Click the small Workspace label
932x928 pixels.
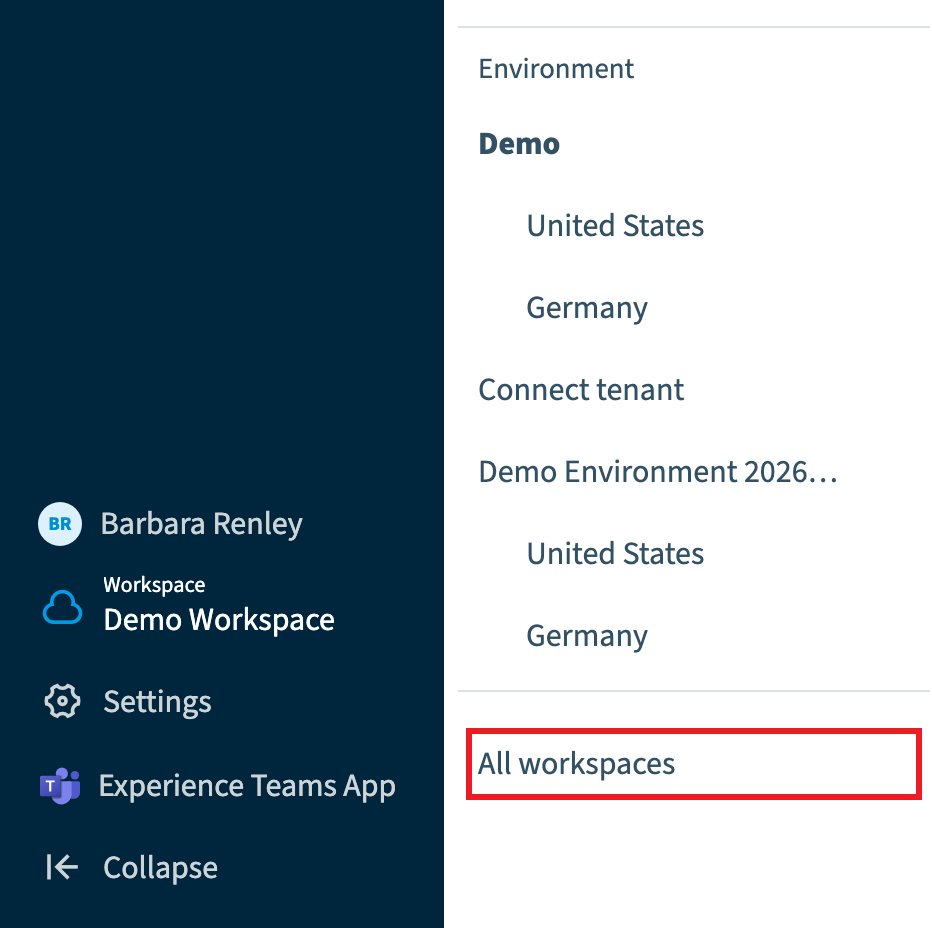pyautogui.click(x=155, y=585)
